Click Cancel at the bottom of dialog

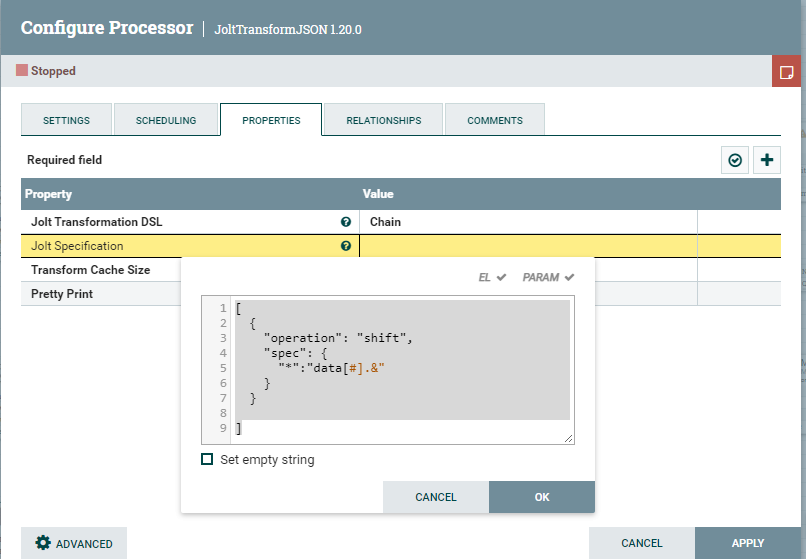(641, 543)
